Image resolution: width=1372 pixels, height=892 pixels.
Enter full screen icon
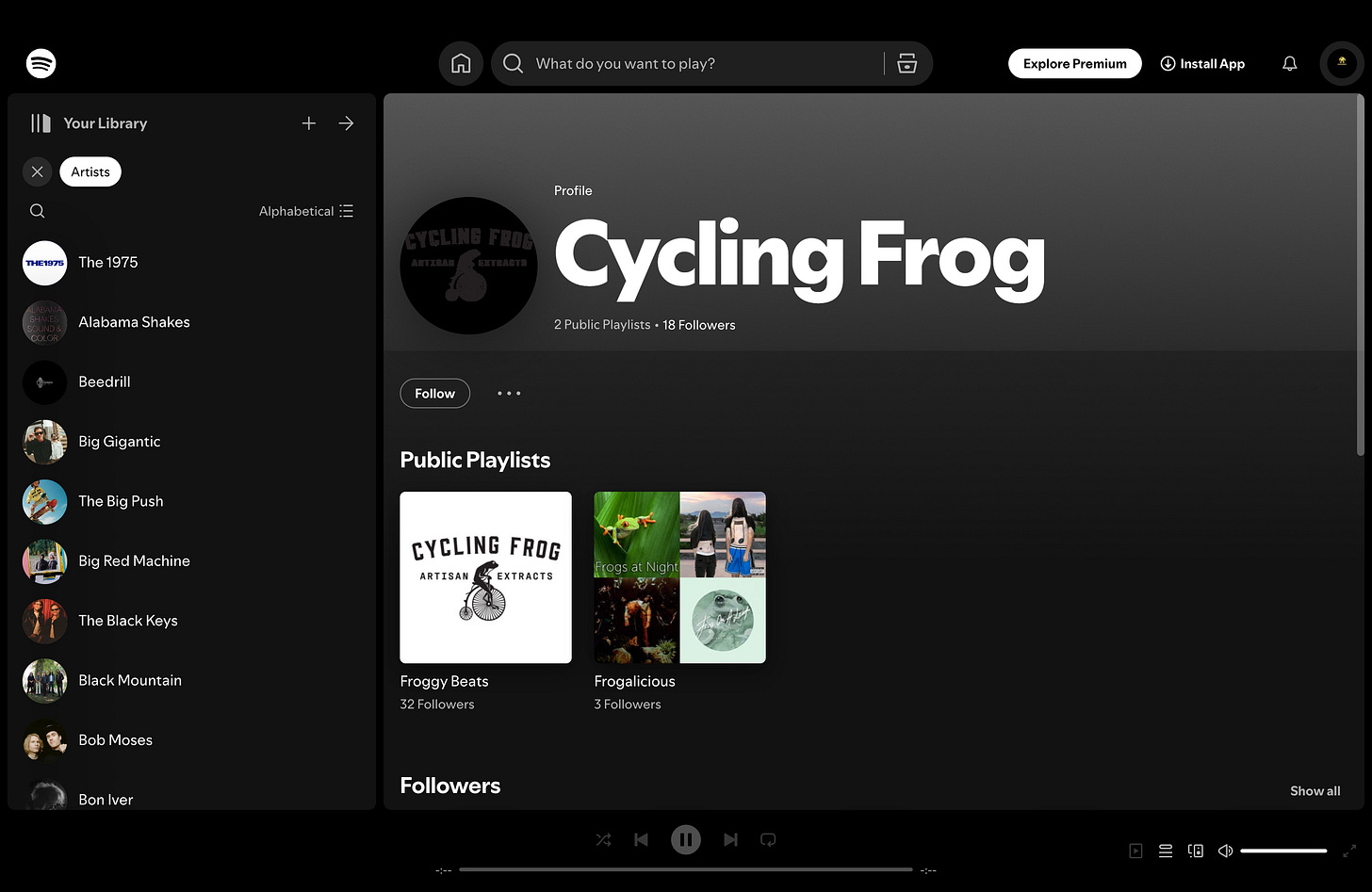point(1349,851)
